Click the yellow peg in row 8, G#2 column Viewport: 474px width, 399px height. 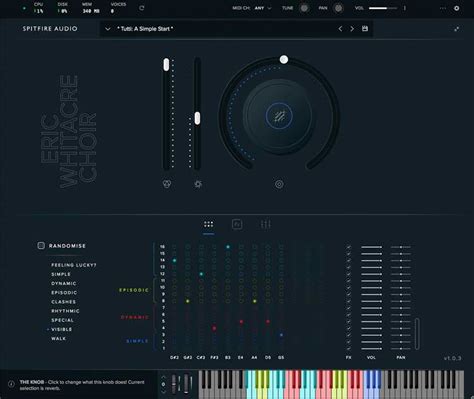(x=188, y=301)
